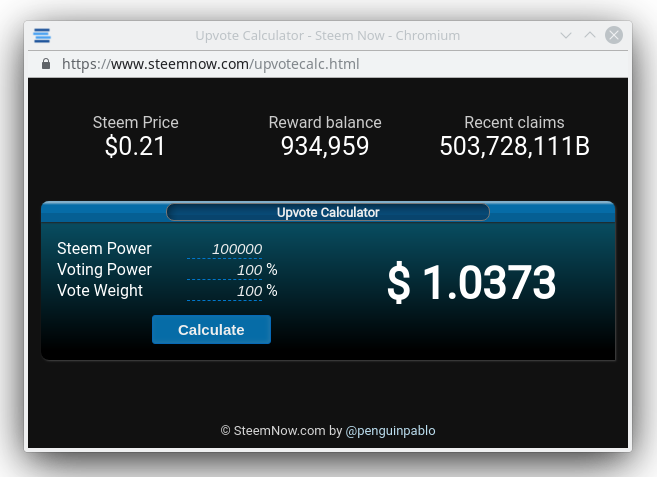Click the Recent claims heading

click(514, 122)
